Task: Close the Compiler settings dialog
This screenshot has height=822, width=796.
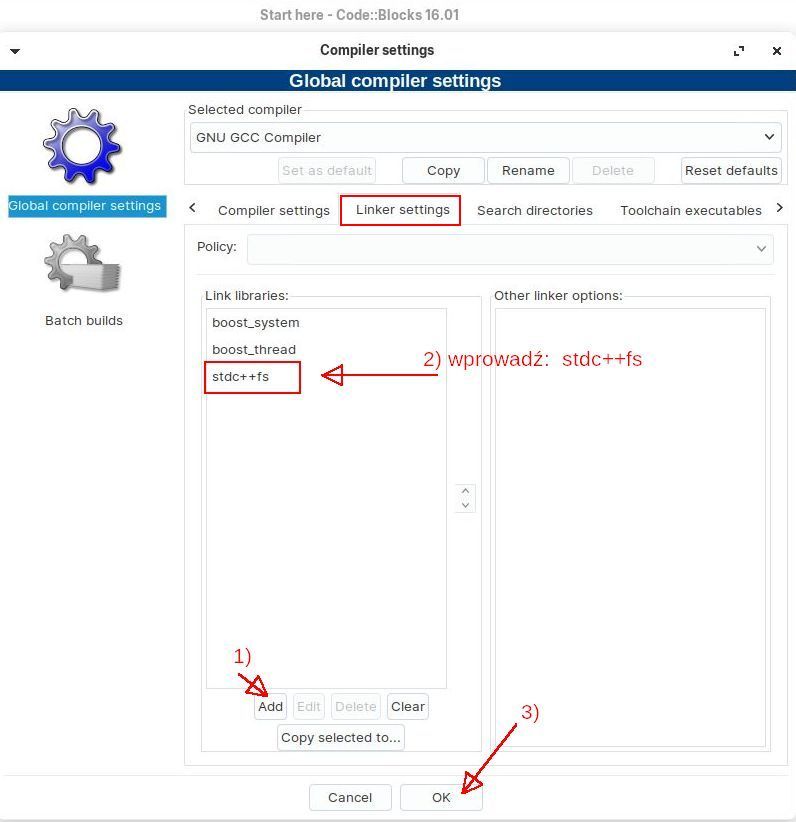Action: click(777, 51)
